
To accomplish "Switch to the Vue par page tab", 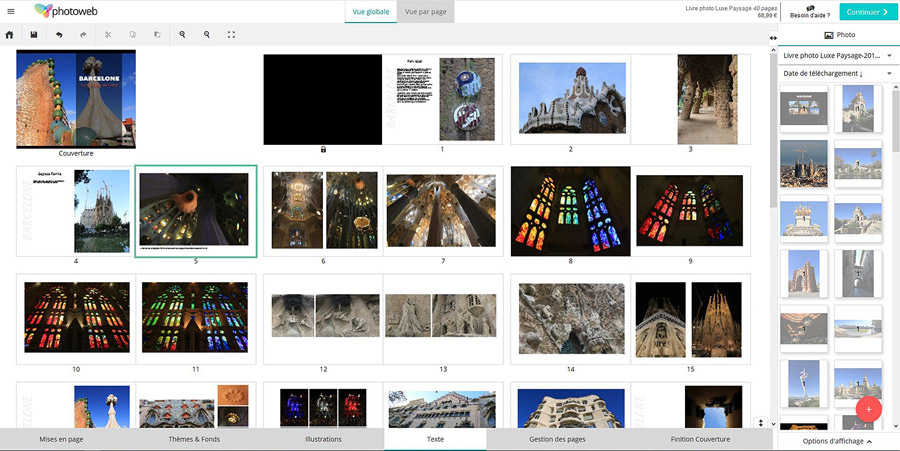I will [x=425, y=11].
